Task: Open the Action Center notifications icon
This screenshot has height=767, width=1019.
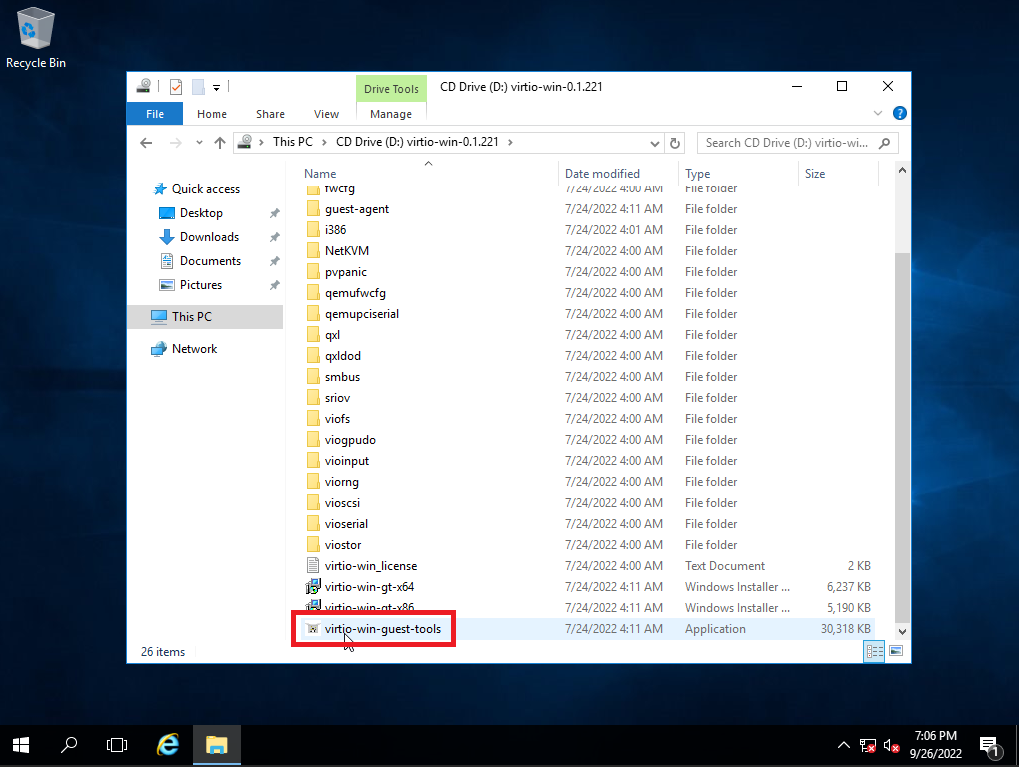Action: pyautogui.click(x=990, y=746)
